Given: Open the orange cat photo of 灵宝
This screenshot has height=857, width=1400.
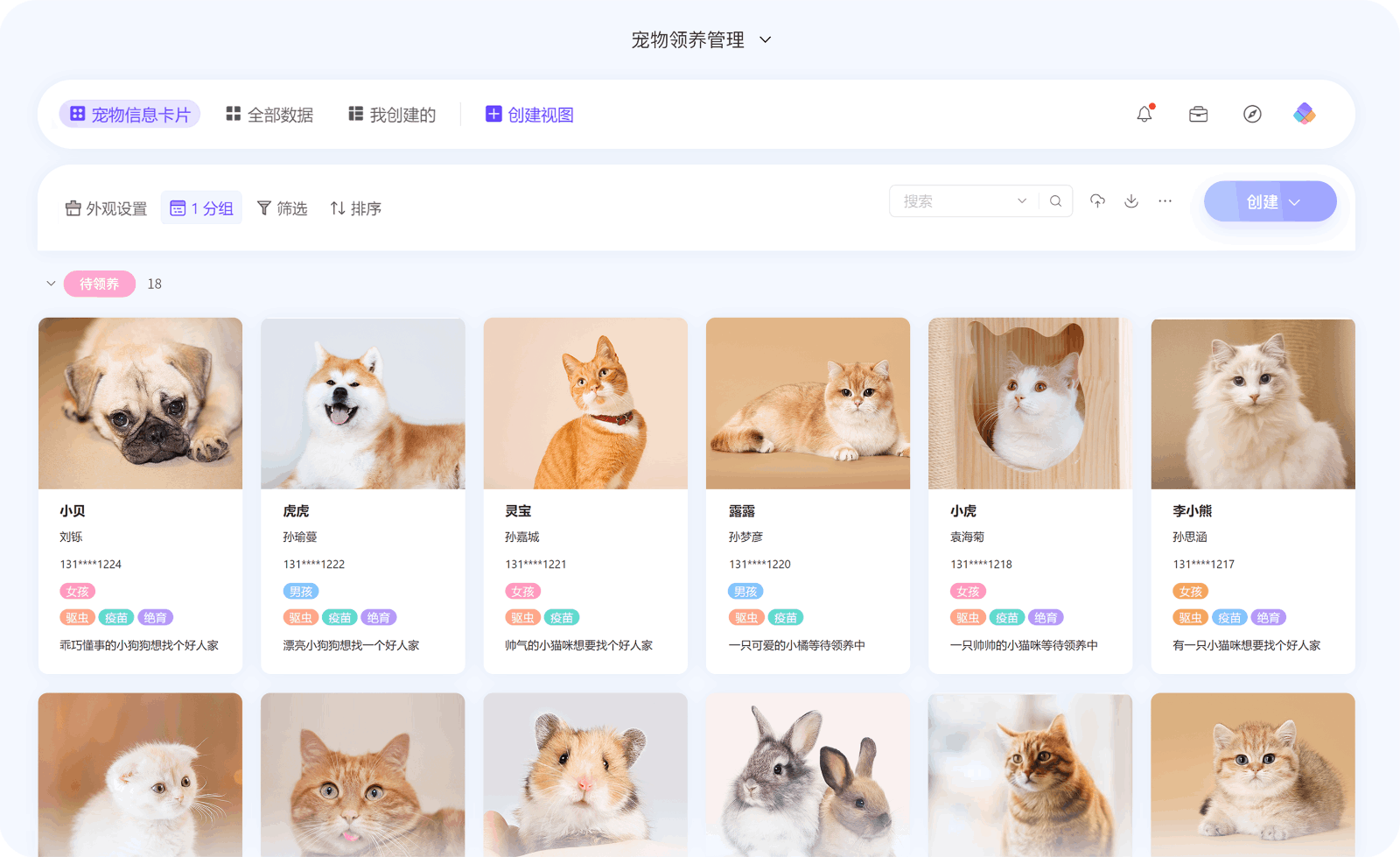Looking at the screenshot, I should 585,404.
